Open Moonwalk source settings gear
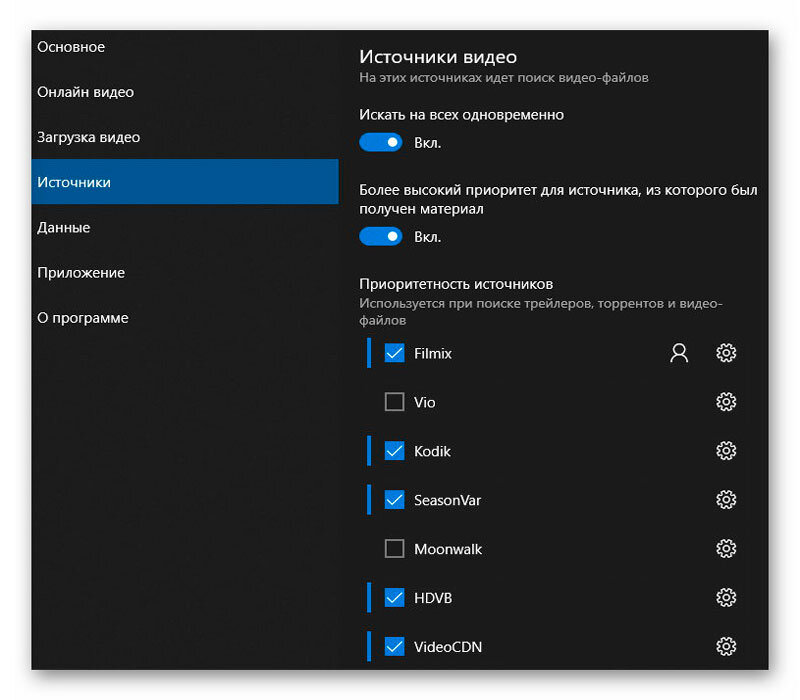 726,549
